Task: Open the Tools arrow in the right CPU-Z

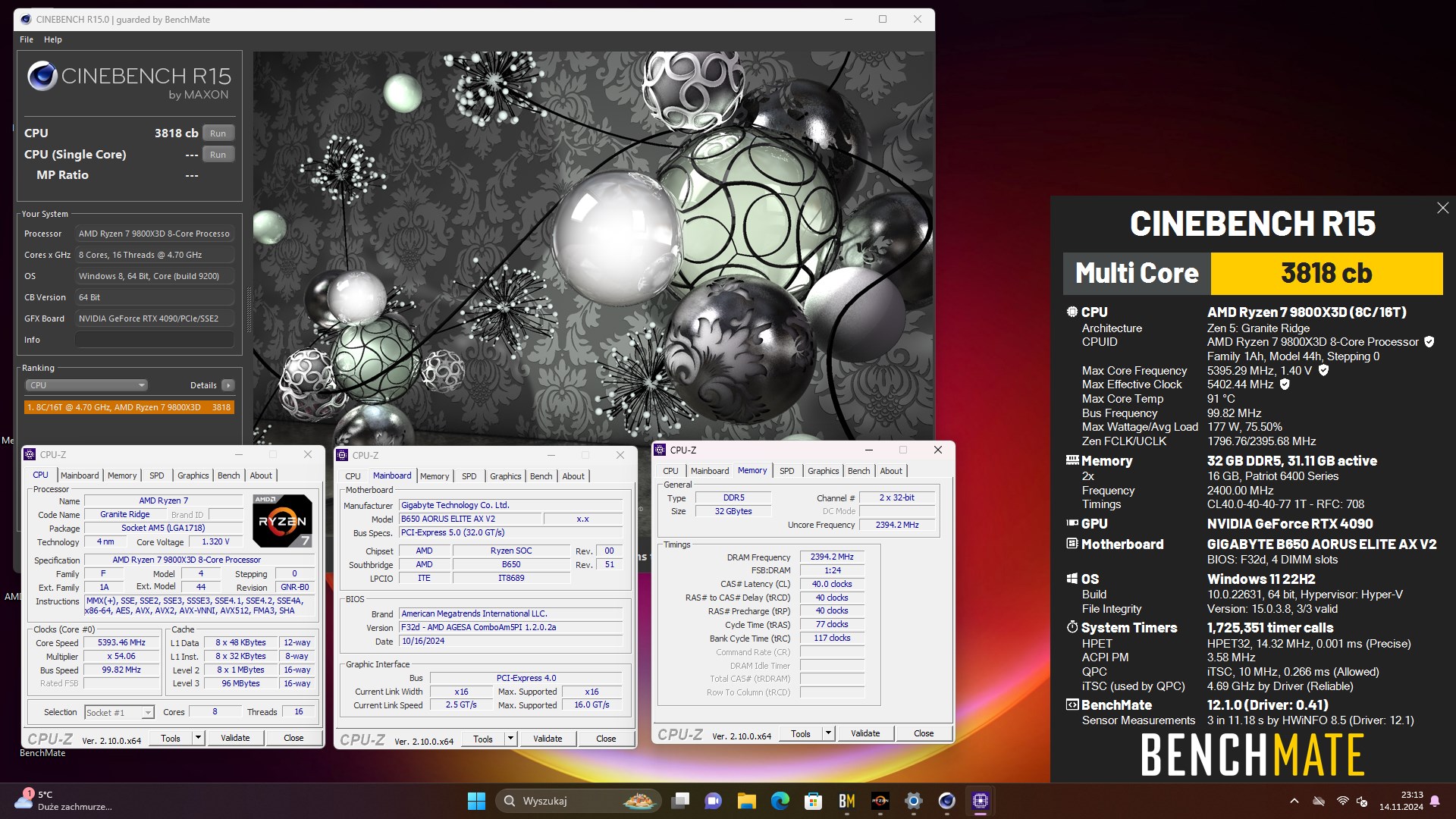Action: pyautogui.click(x=828, y=733)
